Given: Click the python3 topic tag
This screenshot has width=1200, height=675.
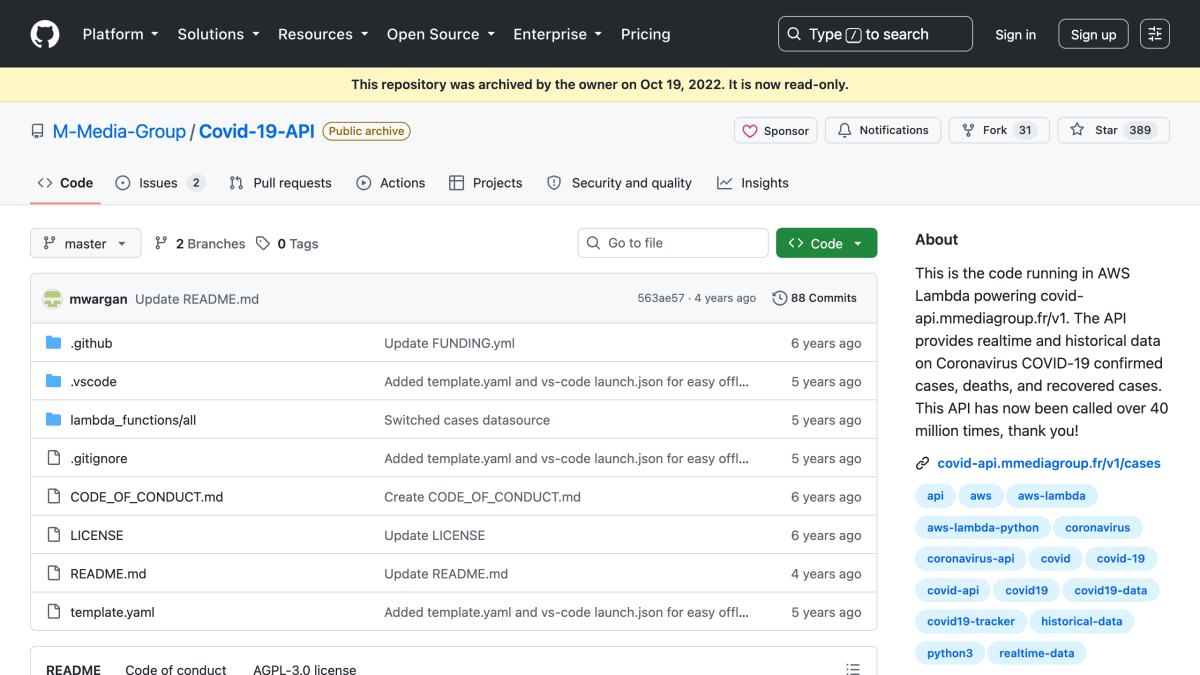Looking at the screenshot, I should tap(949, 653).
